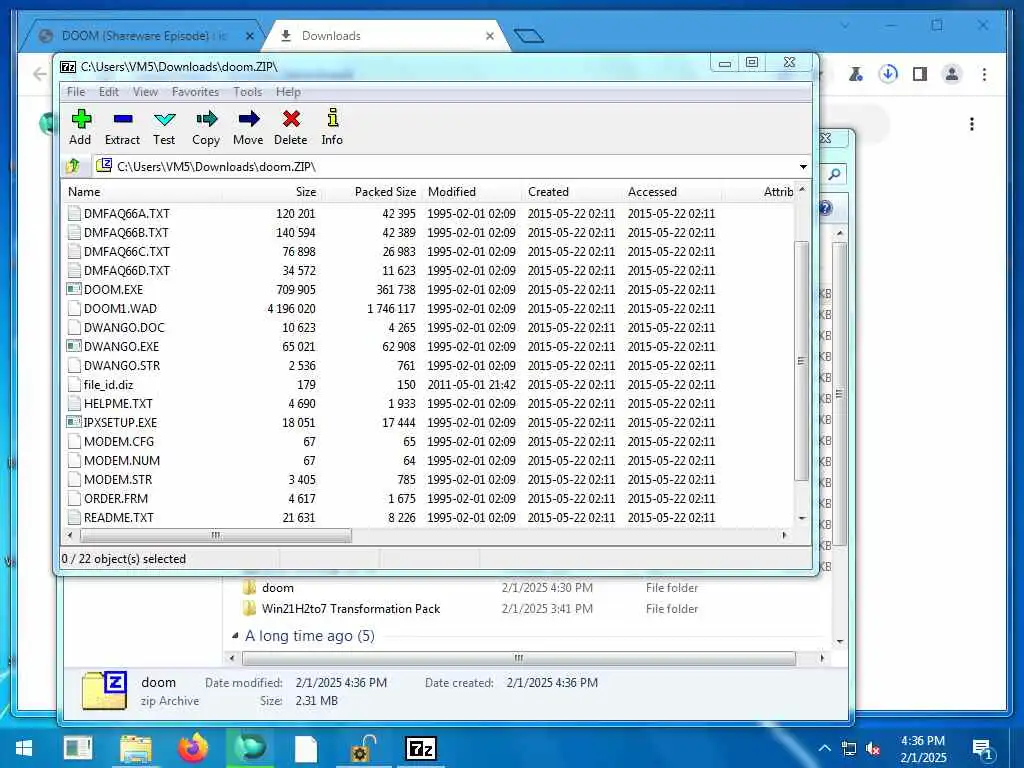
Task: Select the IPXSETUP.EXE file icon
Action: [x=74, y=422]
